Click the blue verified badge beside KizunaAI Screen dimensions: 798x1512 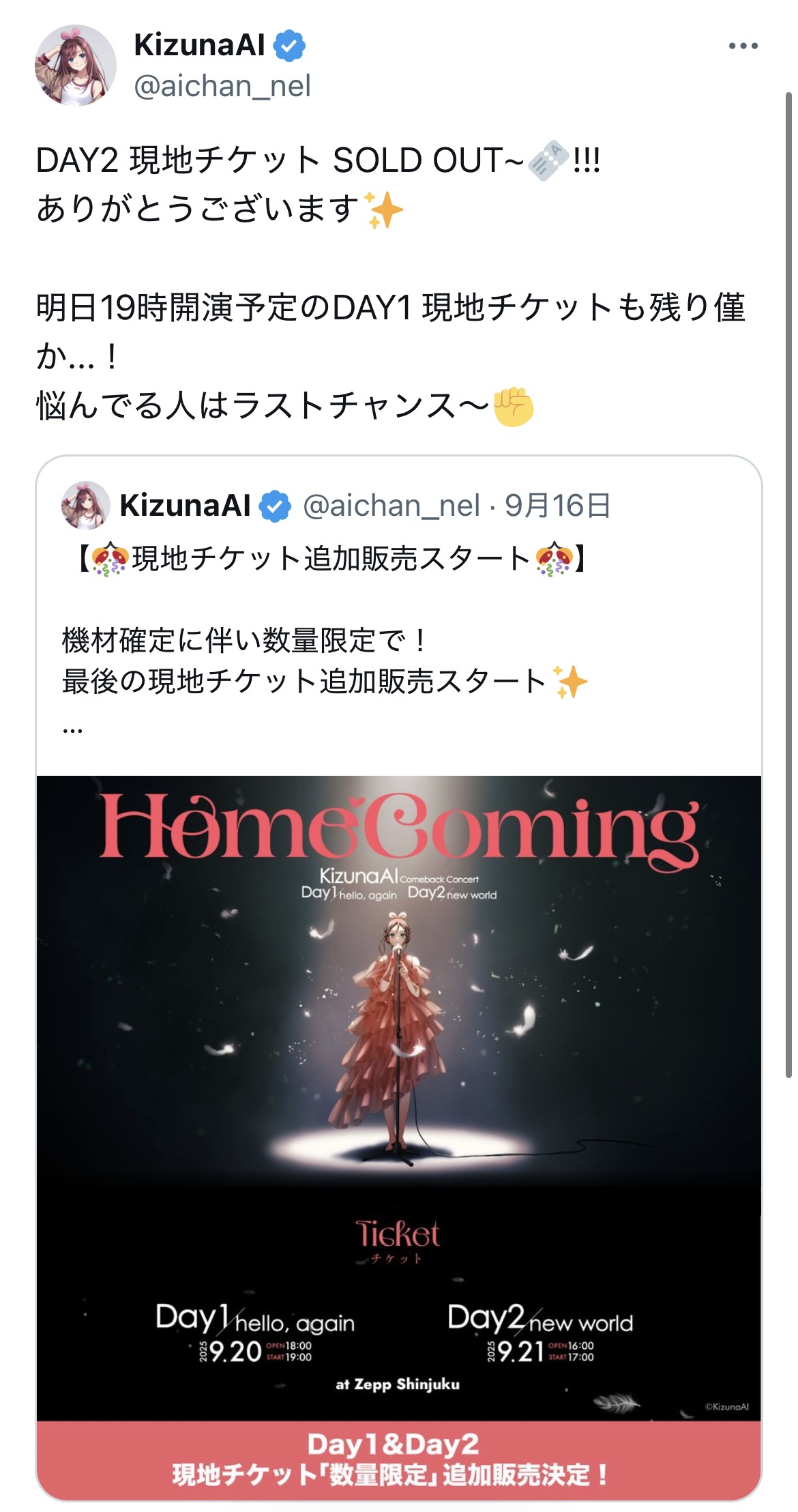[289, 46]
